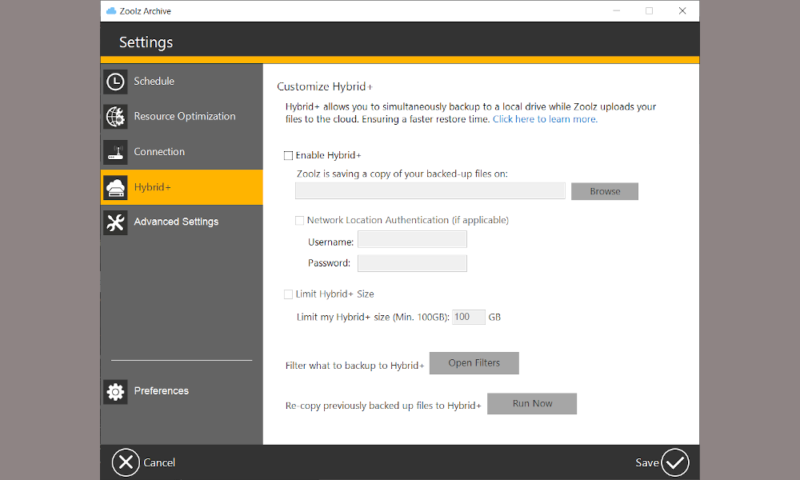Click the Zoolz is saving a copy label
The height and width of the screenshot is (480, 800).
coord(402,174)
